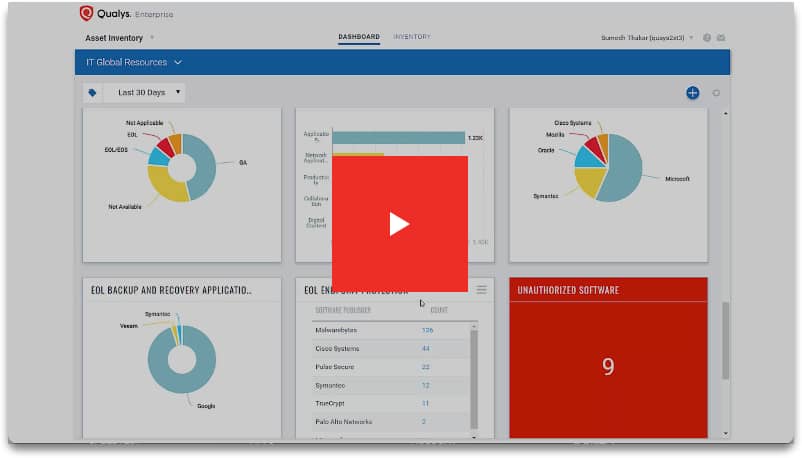Select the Palo Alto Networks row

point(390,422)
